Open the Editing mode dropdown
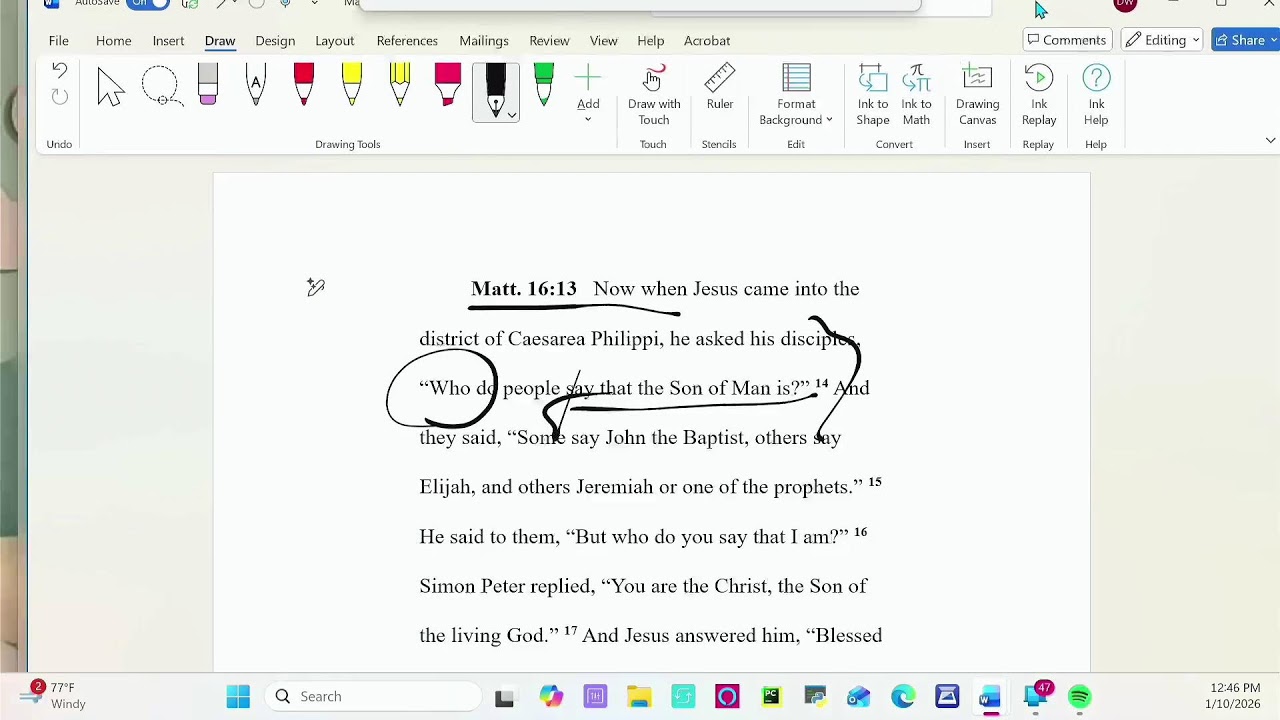Viewport: 1280px width, 720px height. point(1162,40)
